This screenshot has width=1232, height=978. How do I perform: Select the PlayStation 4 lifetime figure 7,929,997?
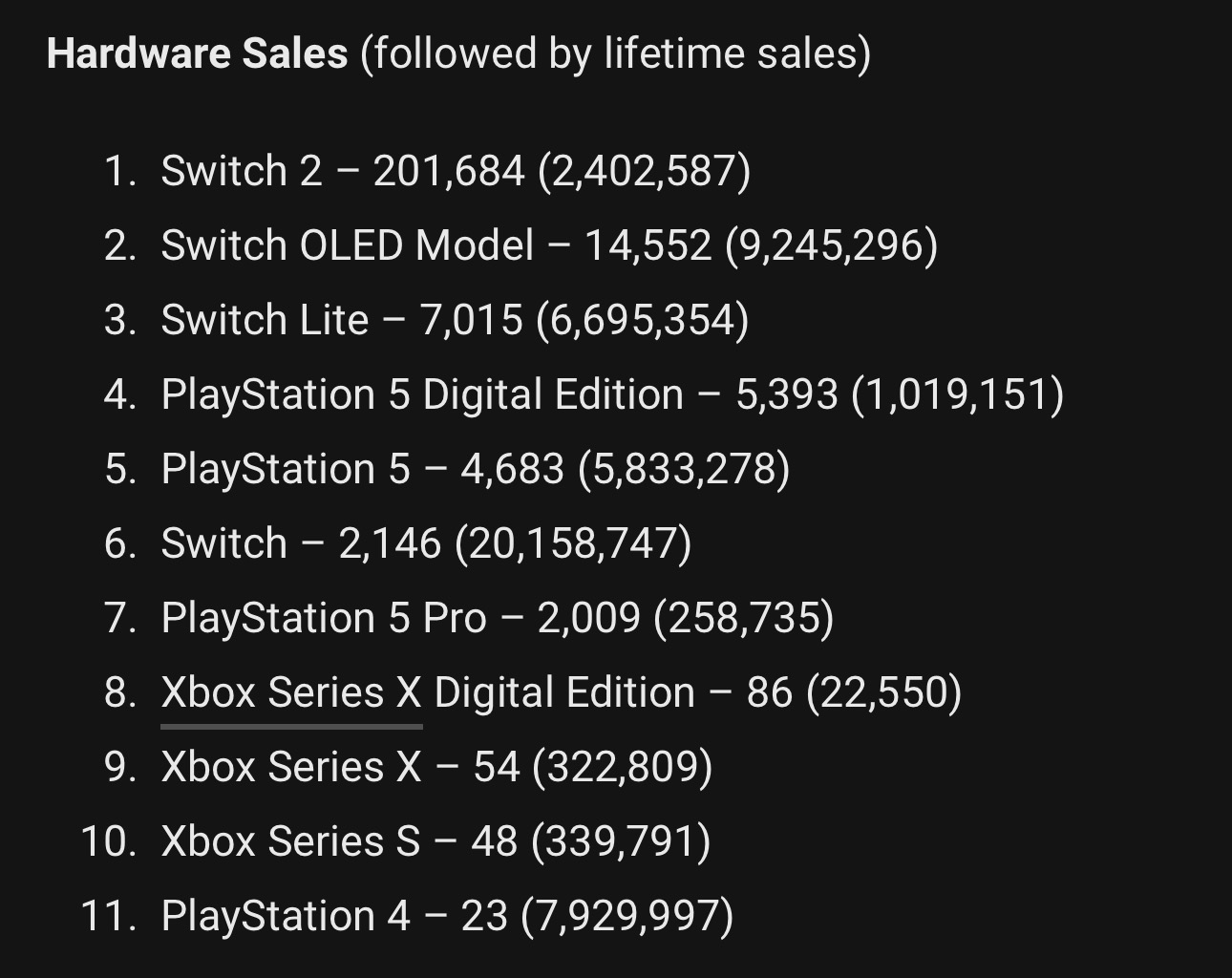[x=627, y=917]
